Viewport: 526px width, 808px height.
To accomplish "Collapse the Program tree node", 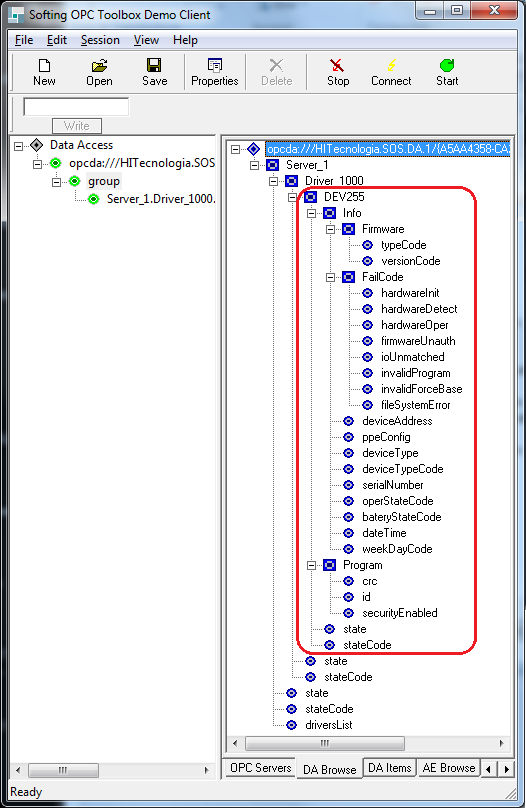I will (312, 565).
